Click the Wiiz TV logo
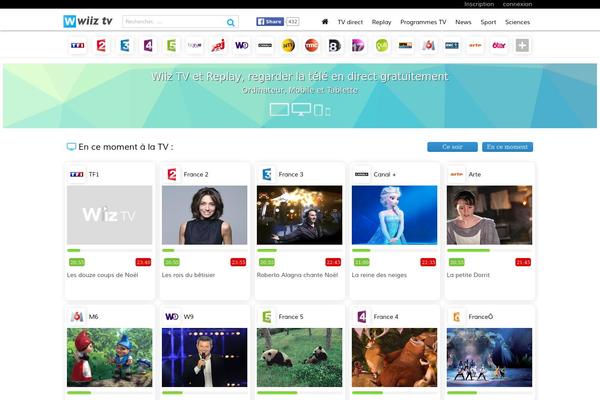 tap(88, 21)
